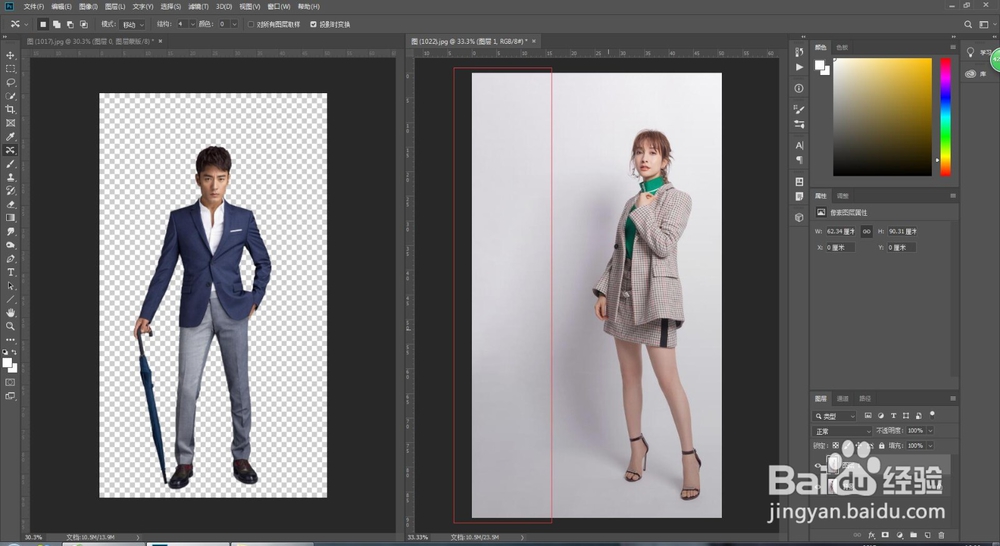Screen dimensions: 1000x546
Task: Enable 对所有图层取样 checkbox
Action: tap(251, 24)
